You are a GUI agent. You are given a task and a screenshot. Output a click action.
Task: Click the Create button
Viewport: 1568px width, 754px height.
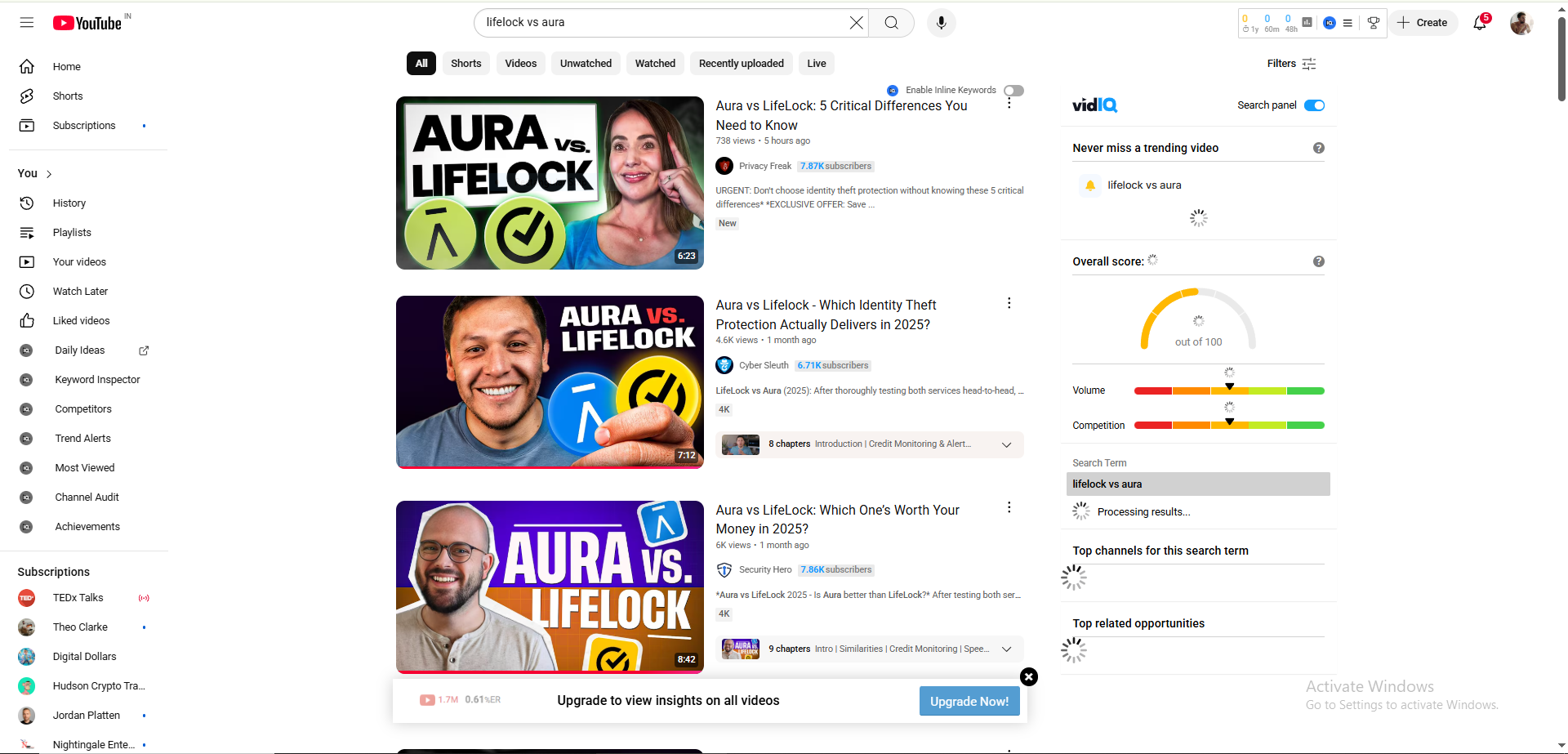1423,23
